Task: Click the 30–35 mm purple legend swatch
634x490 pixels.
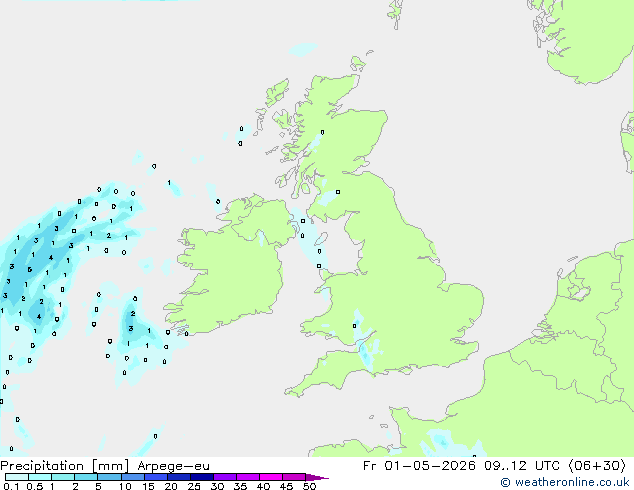Action: tap(225, 477)
